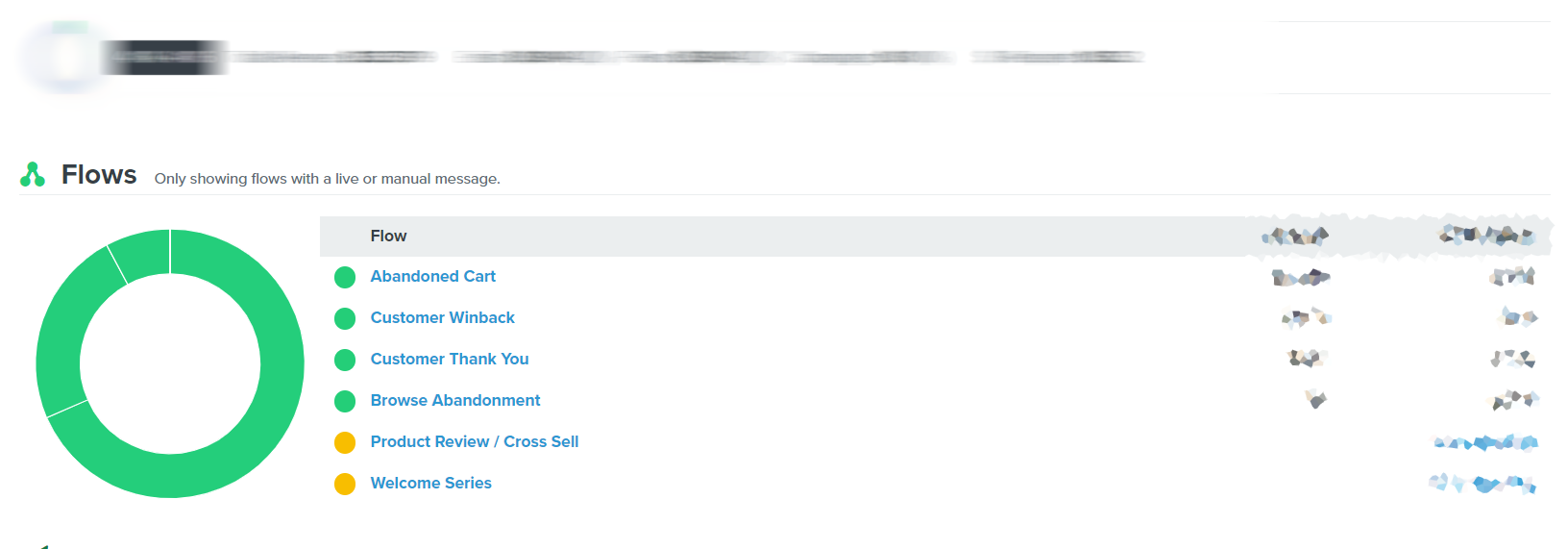Open the Browse Abandonment flow

click(455, 400)
